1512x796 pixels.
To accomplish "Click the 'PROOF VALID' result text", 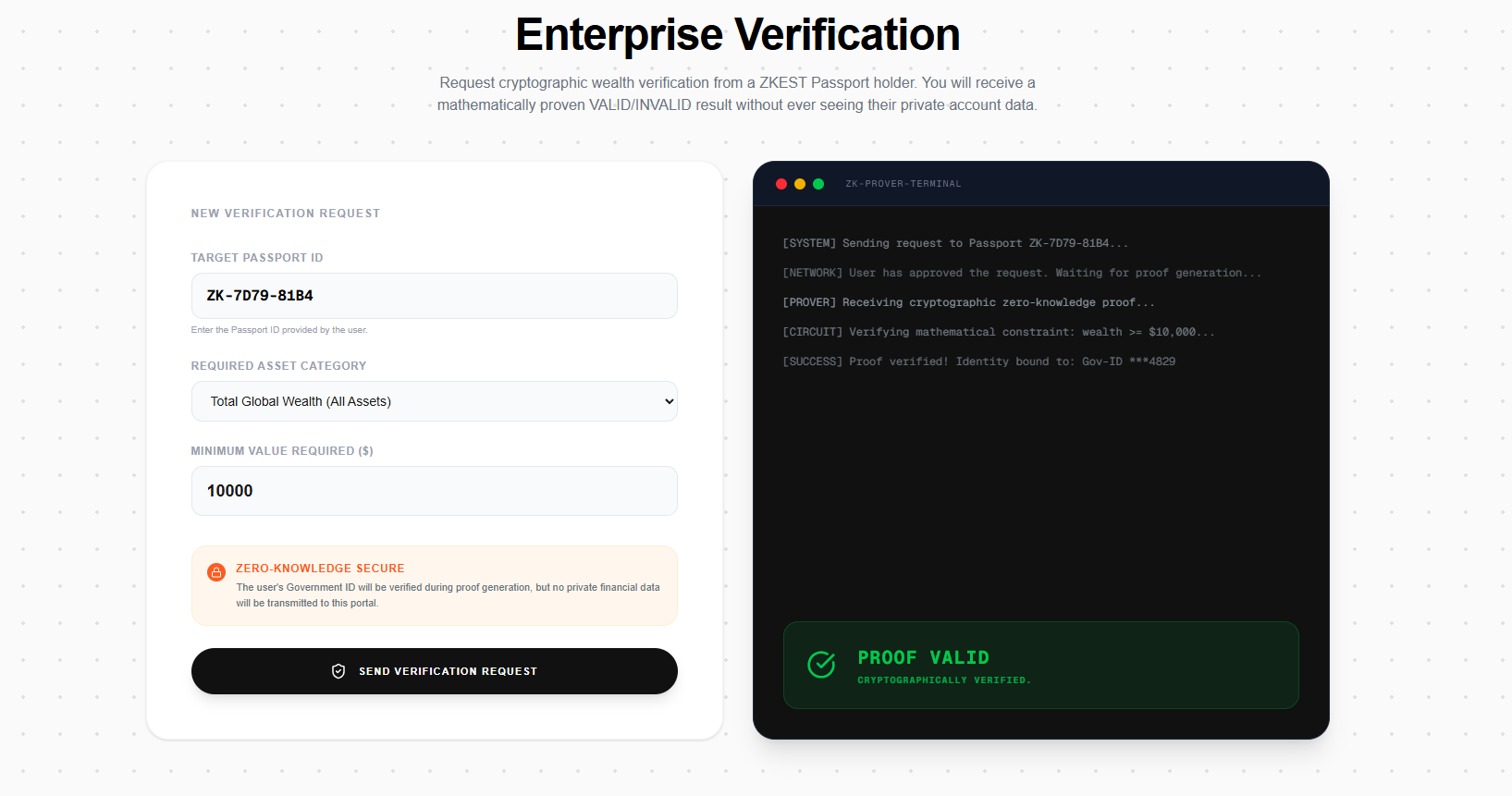I will pos(924,657).
